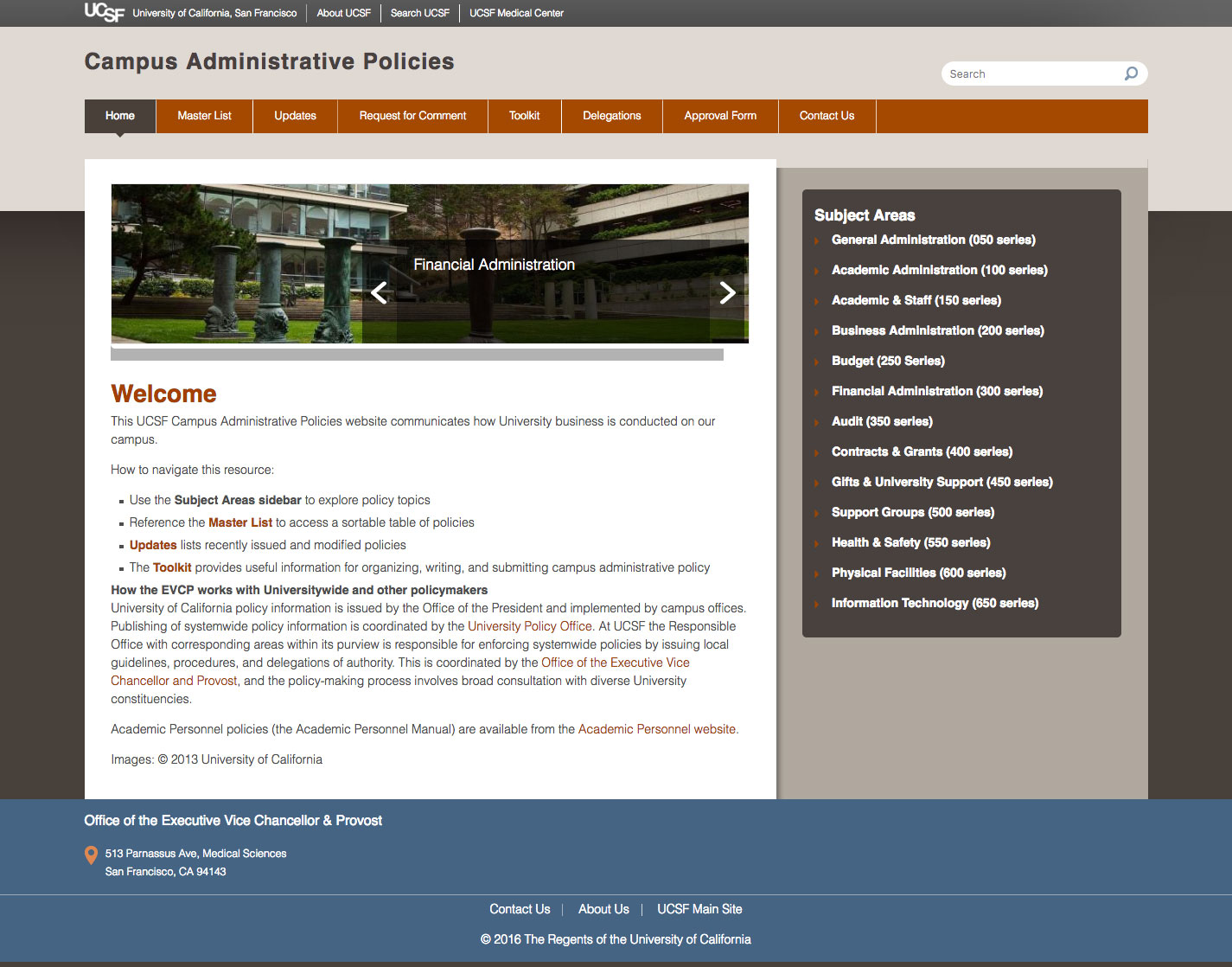Click bullet arrow beside Information Technology

click(x=816, y=604)
